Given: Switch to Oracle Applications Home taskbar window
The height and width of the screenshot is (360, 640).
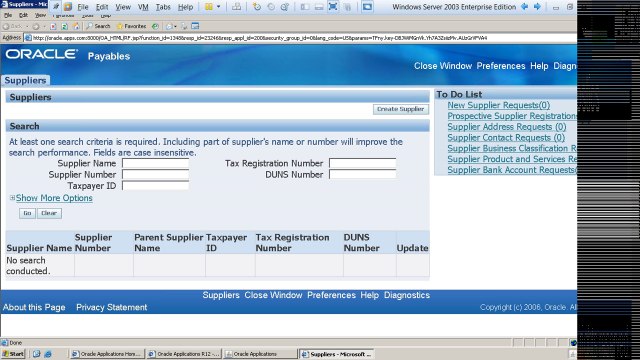Looking at the screenshot, I should (107, 354).
